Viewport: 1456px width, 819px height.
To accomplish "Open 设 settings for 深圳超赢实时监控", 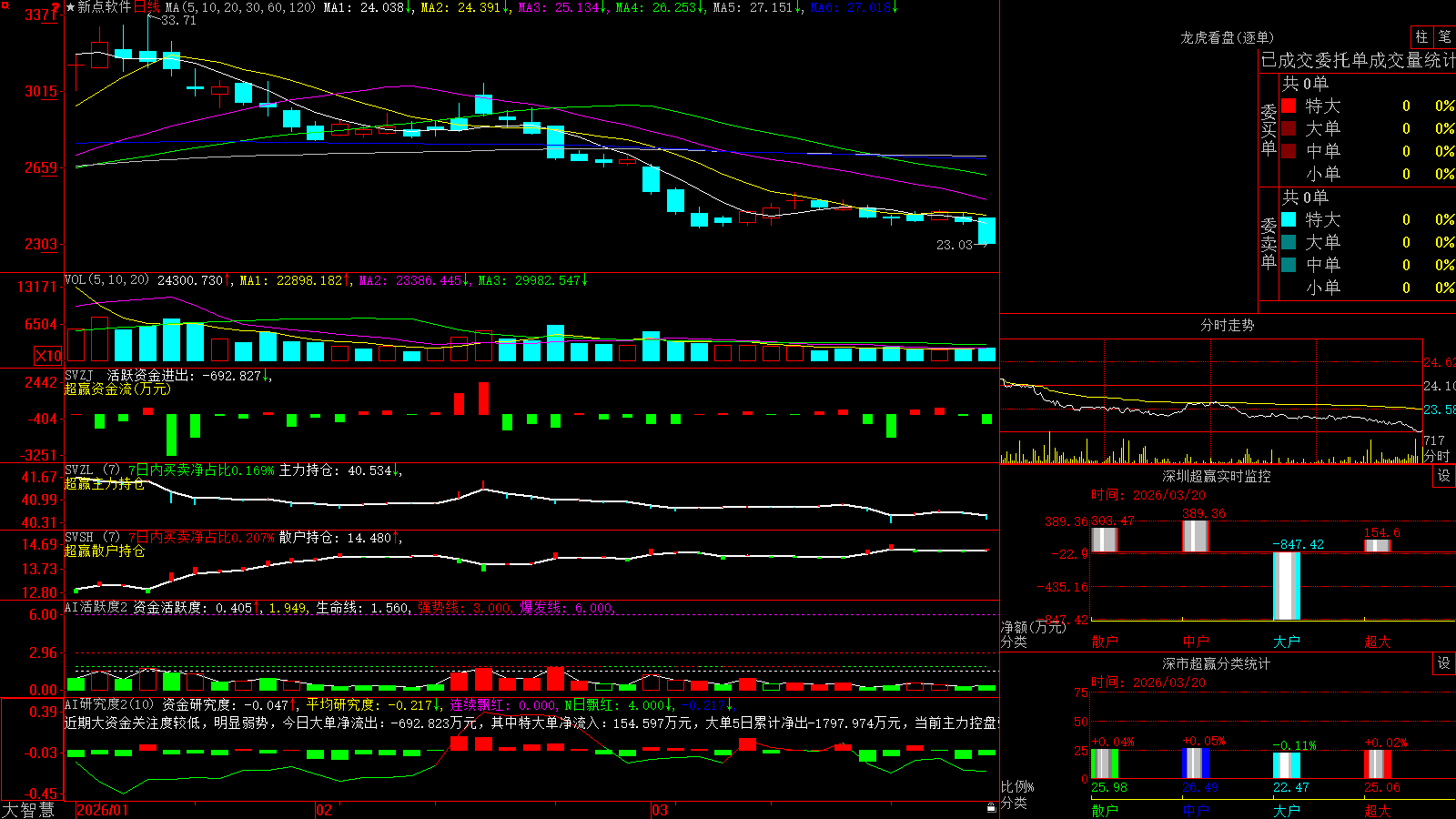I will (x=1444, y=476).
